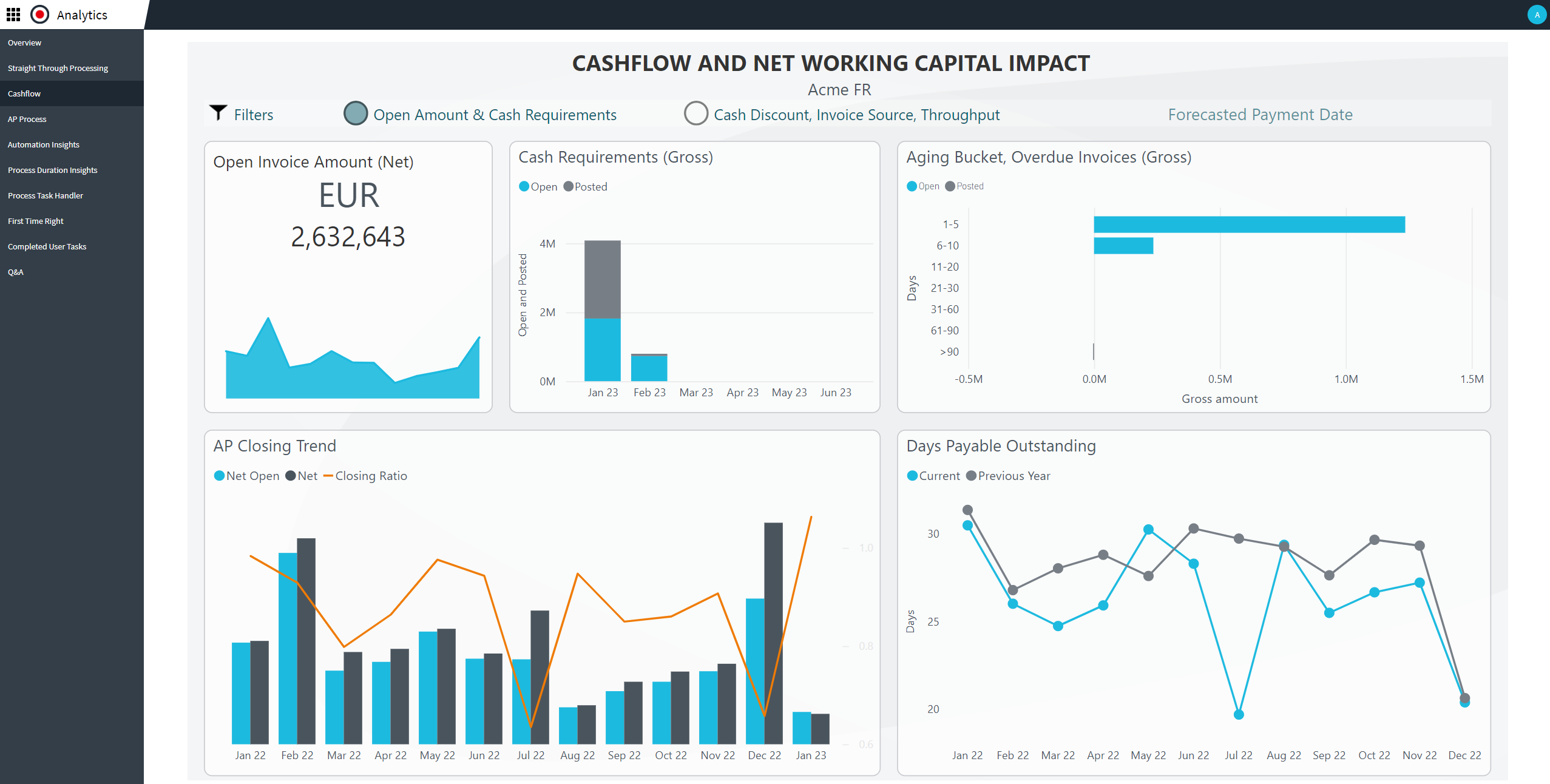The width and height of the screenshot is (1550, 784).
Task: Navigate to the Overview page
Action: coord(24,42)
